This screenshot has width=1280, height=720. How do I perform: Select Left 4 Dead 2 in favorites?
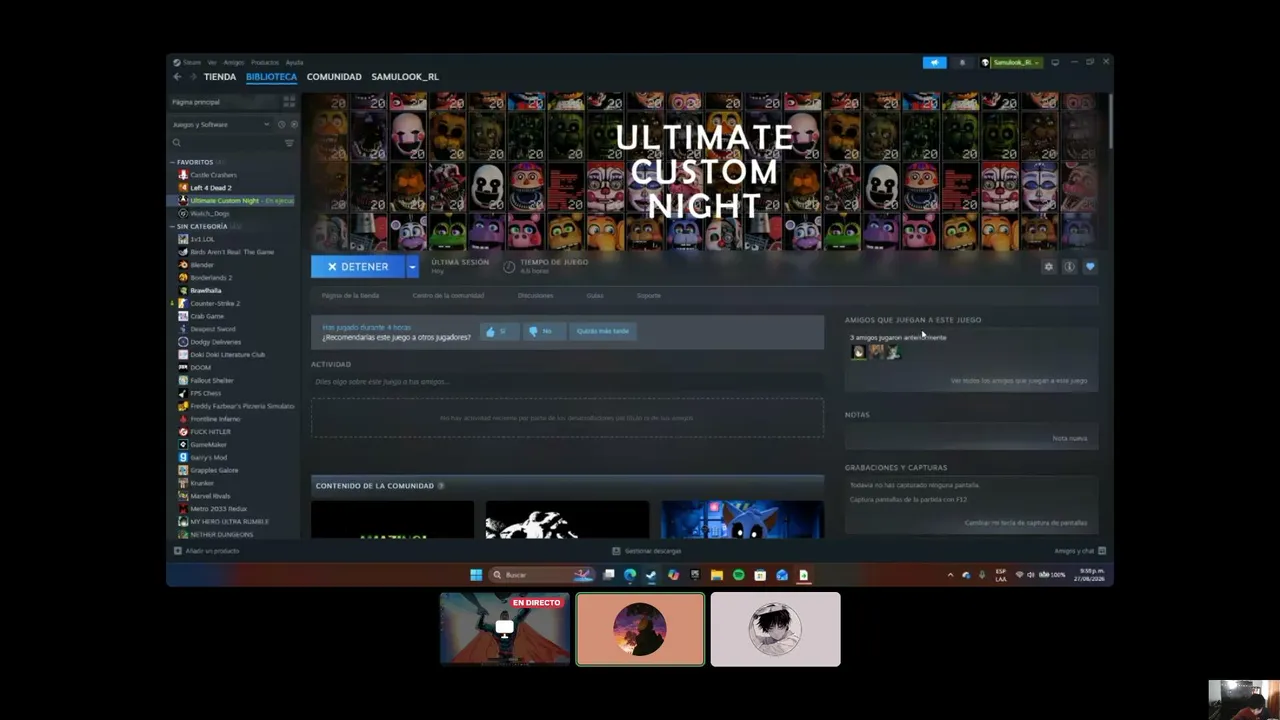tap(210, 188)
